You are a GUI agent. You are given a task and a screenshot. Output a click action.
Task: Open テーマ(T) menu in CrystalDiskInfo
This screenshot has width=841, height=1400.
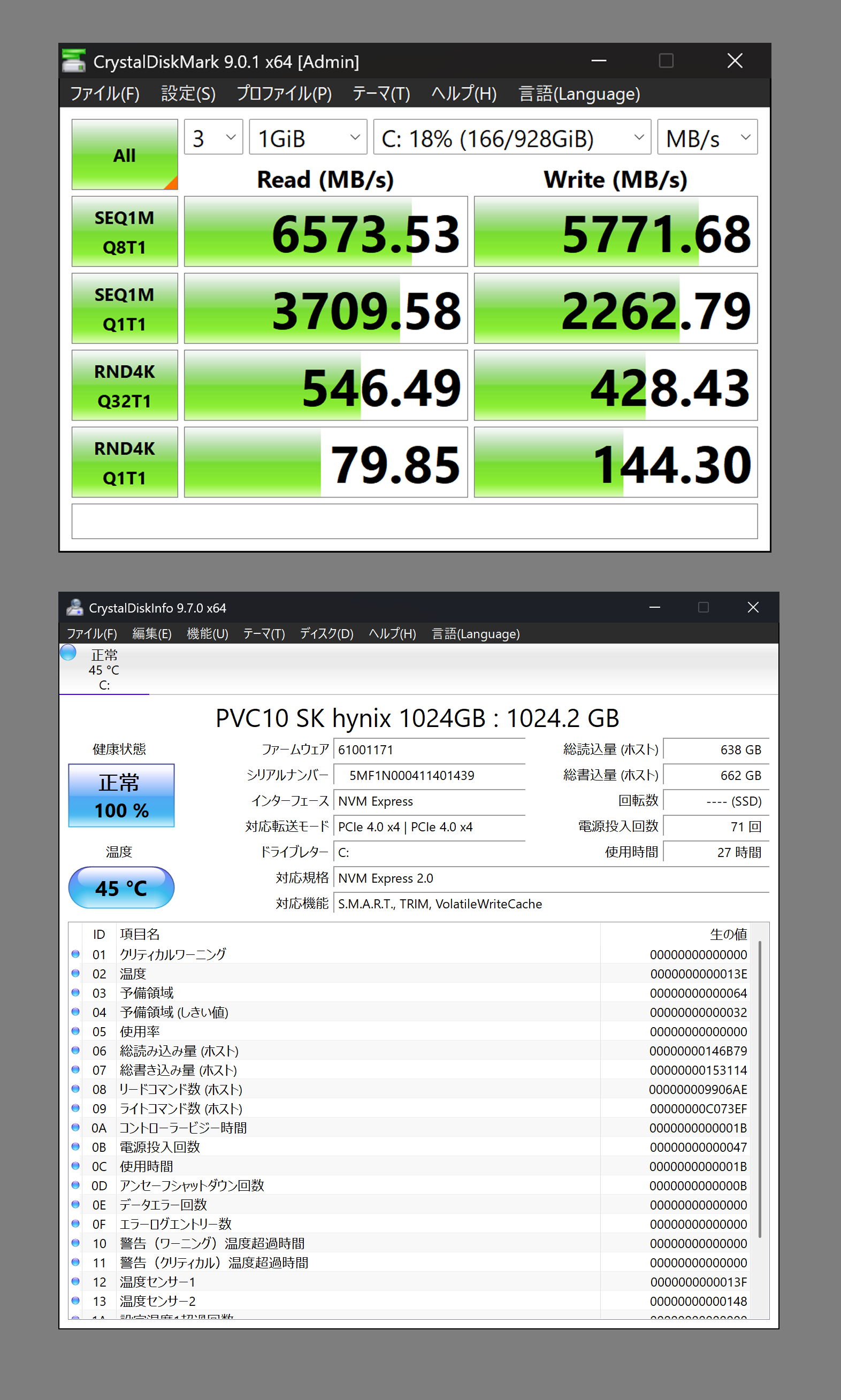coord(264,633)
